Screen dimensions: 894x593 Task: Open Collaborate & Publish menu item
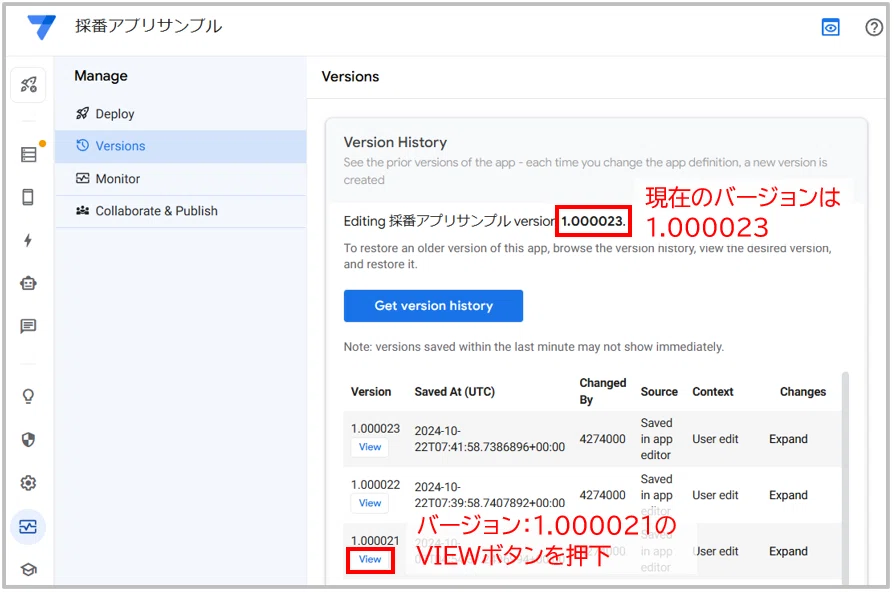point(180,212)
